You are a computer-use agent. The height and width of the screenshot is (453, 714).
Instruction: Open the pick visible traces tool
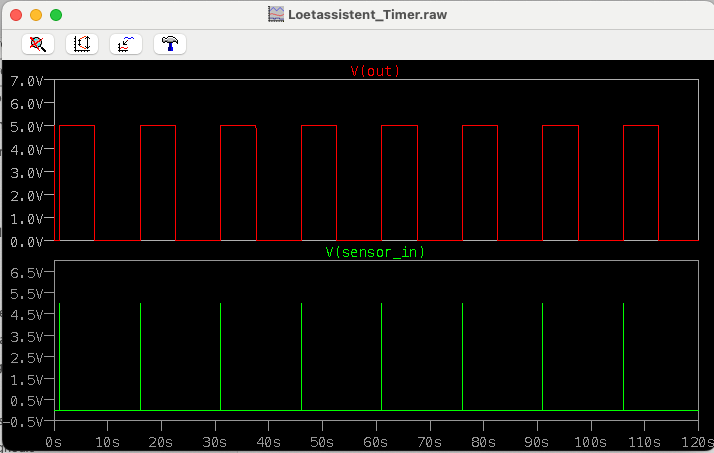click(126, 44)
